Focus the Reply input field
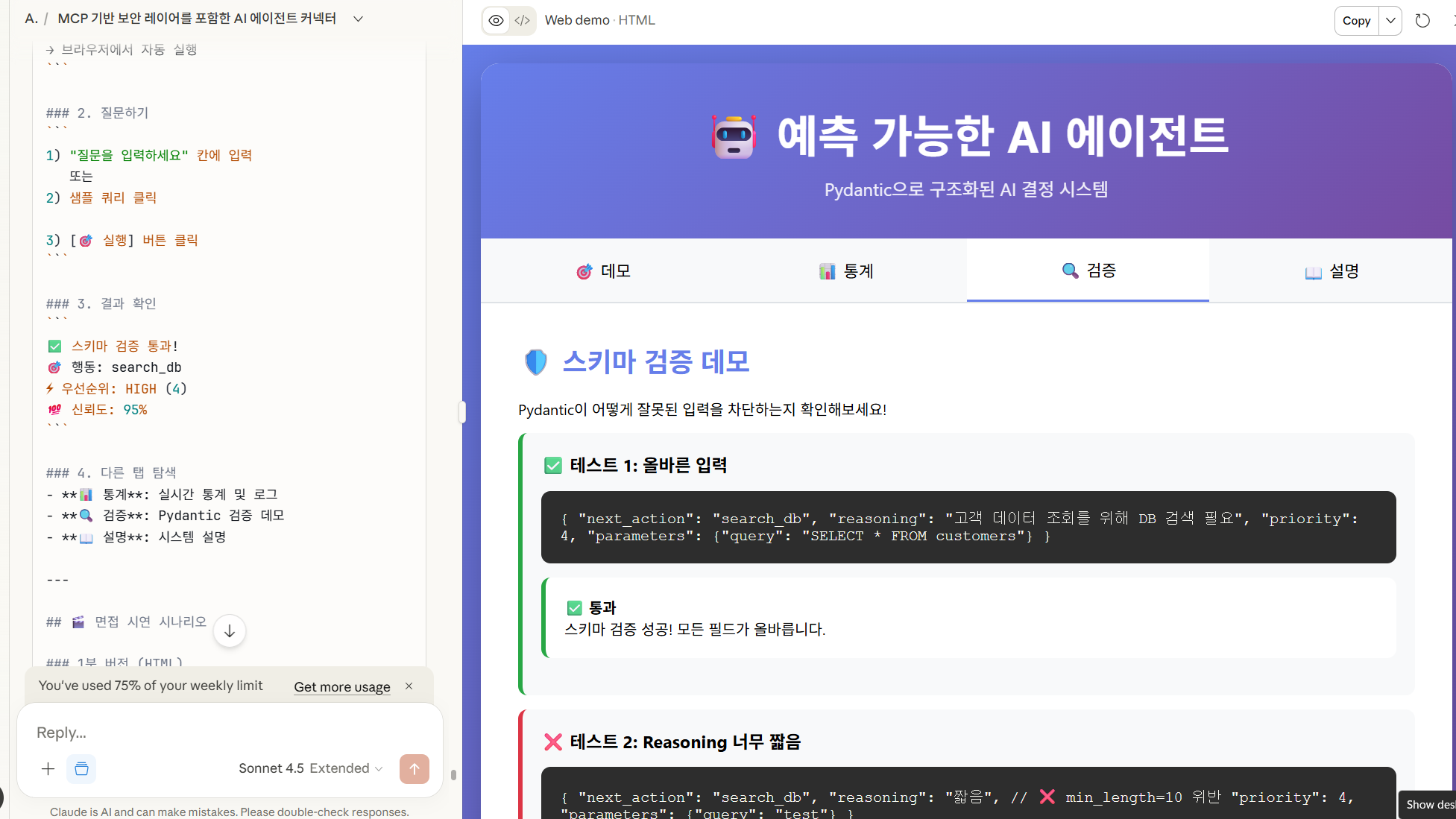The height and width of the screenshot is (819, 1456). pyautogui.click(x=224, y=733)
